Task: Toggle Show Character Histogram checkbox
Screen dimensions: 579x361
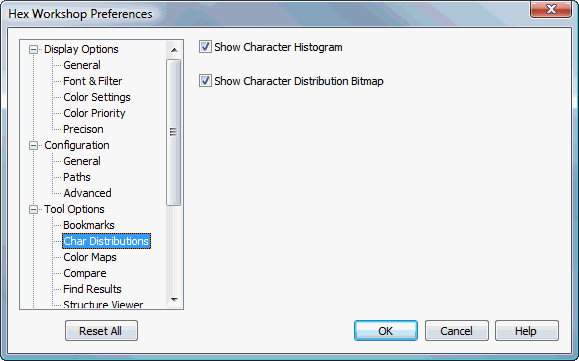Action: [x=205, y=47]
